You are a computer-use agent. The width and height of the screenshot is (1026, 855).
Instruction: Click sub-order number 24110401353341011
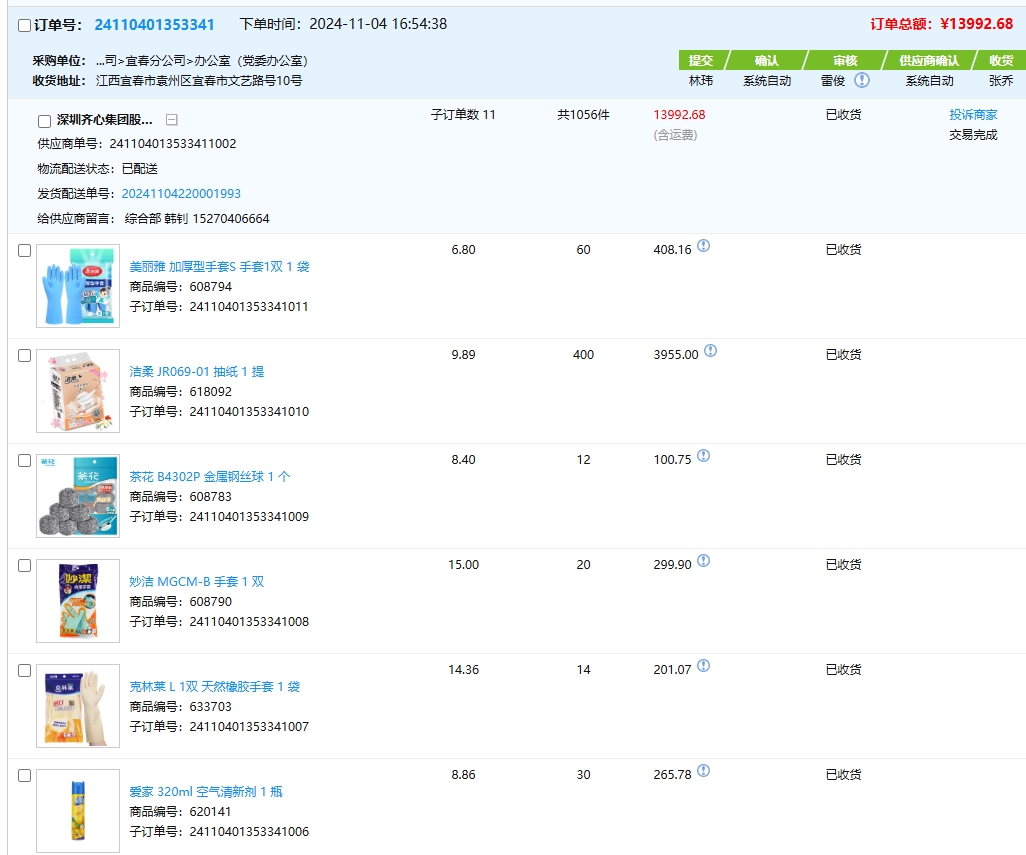(249, 307)
